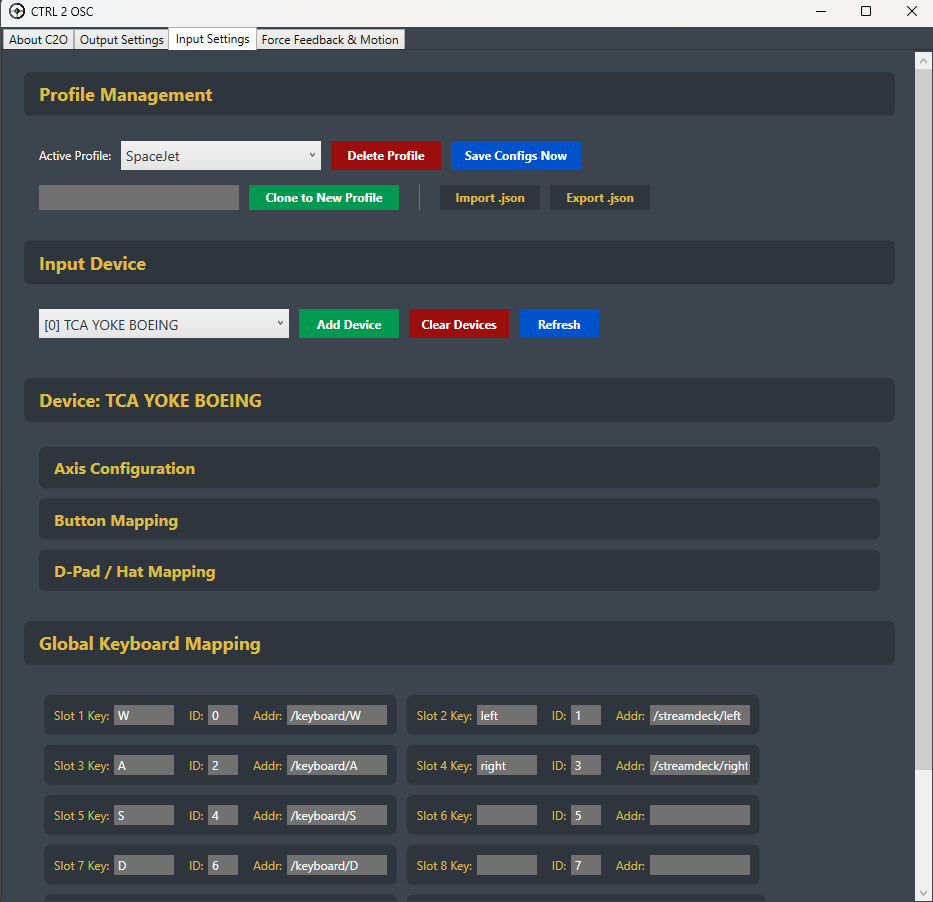Click the Add Device button
933x902 pixels.
click(348, 323)
